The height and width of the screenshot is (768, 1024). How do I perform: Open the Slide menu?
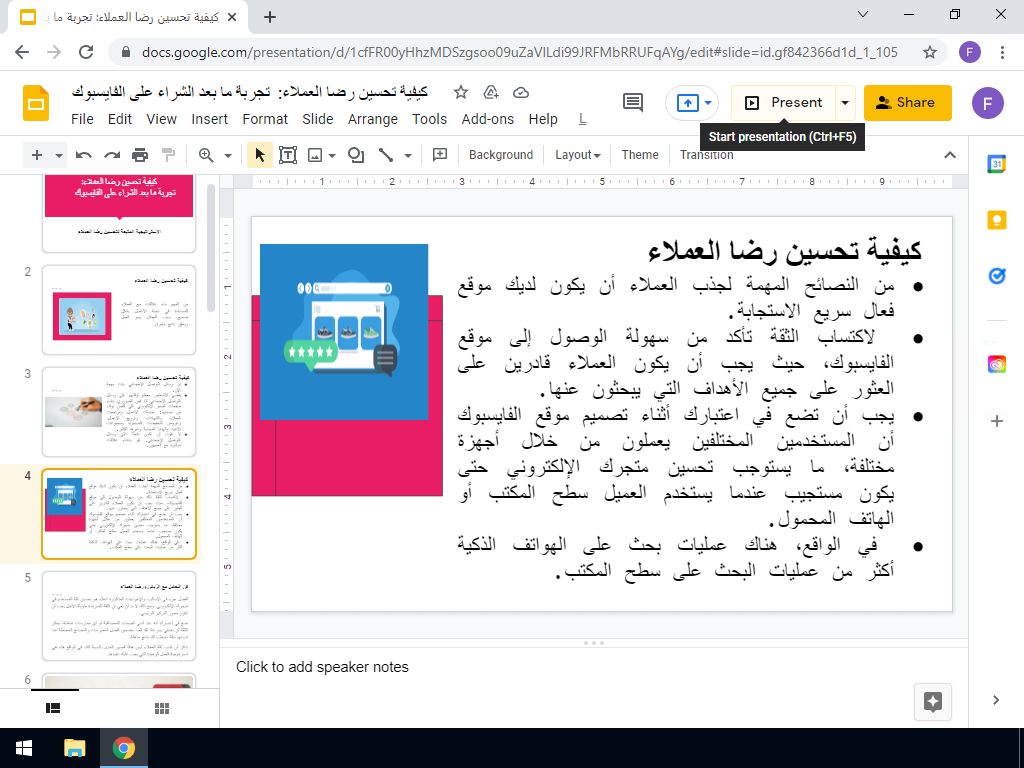(318, 119)
